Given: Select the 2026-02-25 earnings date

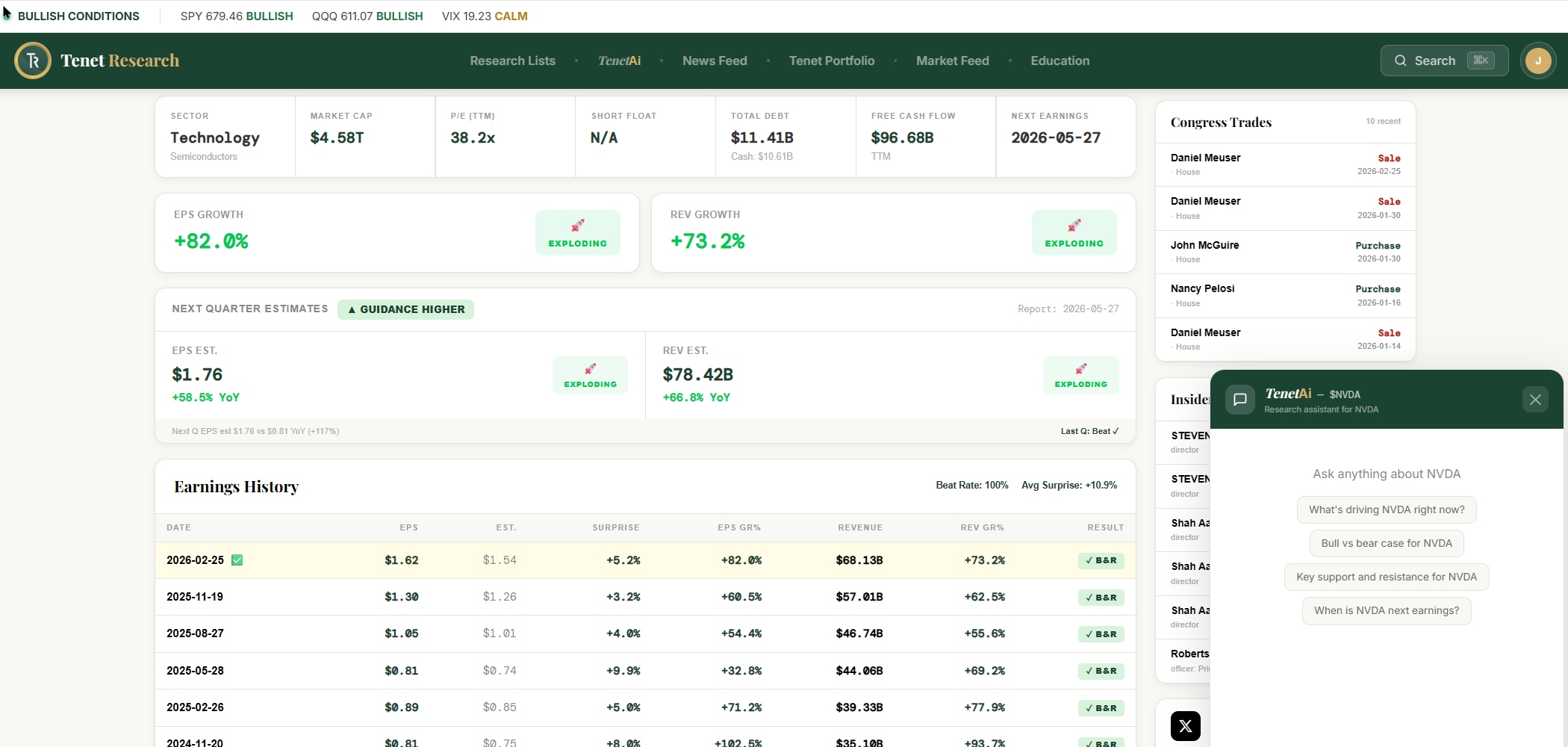Looking at the screenshot, I should pos(195,560).
